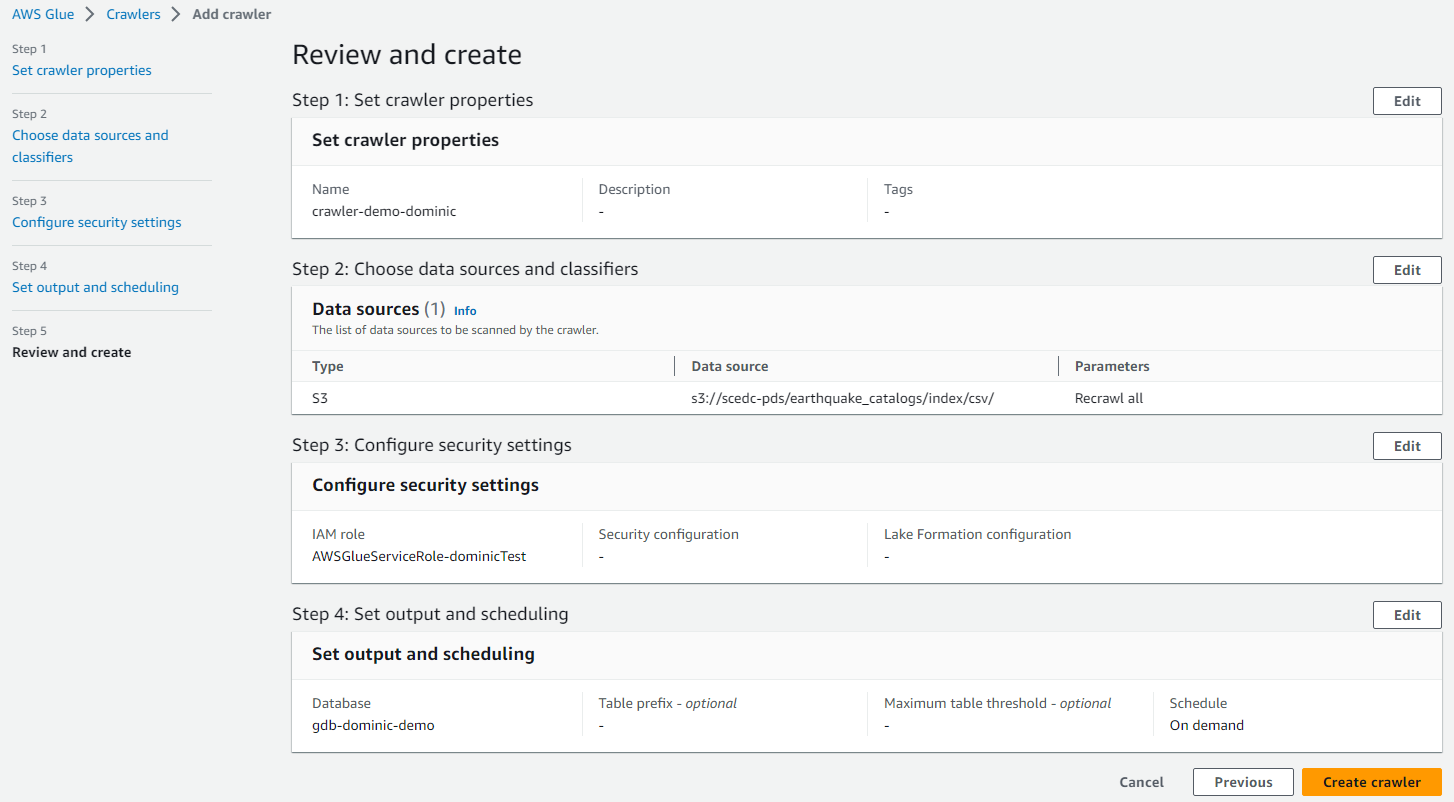Open Info link beside Data sources
Viewport: 1454px width, 802px height.
(x=465, y=311)
